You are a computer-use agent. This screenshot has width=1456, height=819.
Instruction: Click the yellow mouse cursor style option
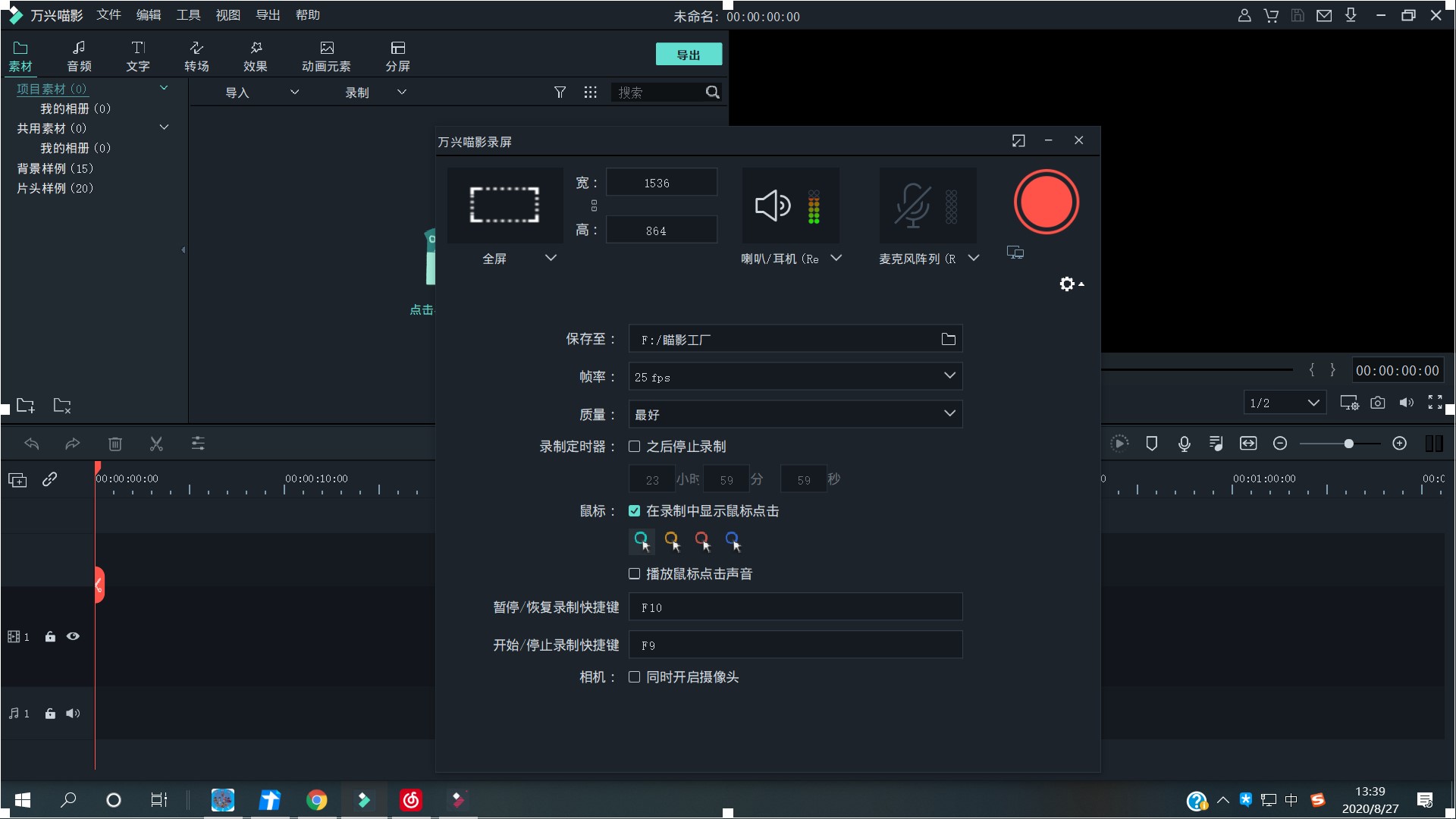[x=672, y=539]
